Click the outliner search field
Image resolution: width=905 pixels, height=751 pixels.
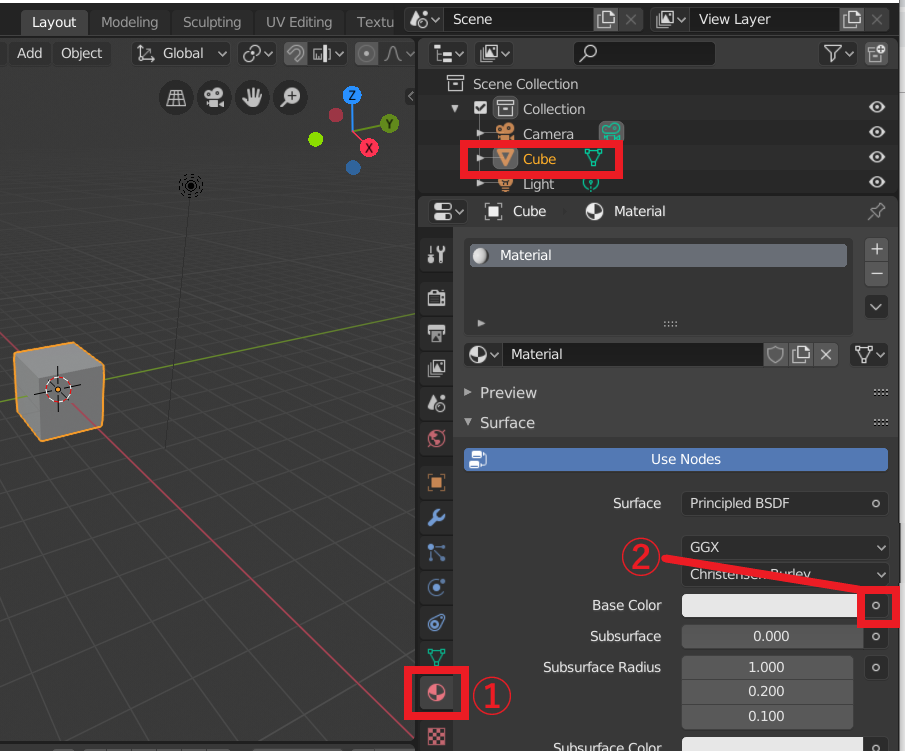click(645, 54)
